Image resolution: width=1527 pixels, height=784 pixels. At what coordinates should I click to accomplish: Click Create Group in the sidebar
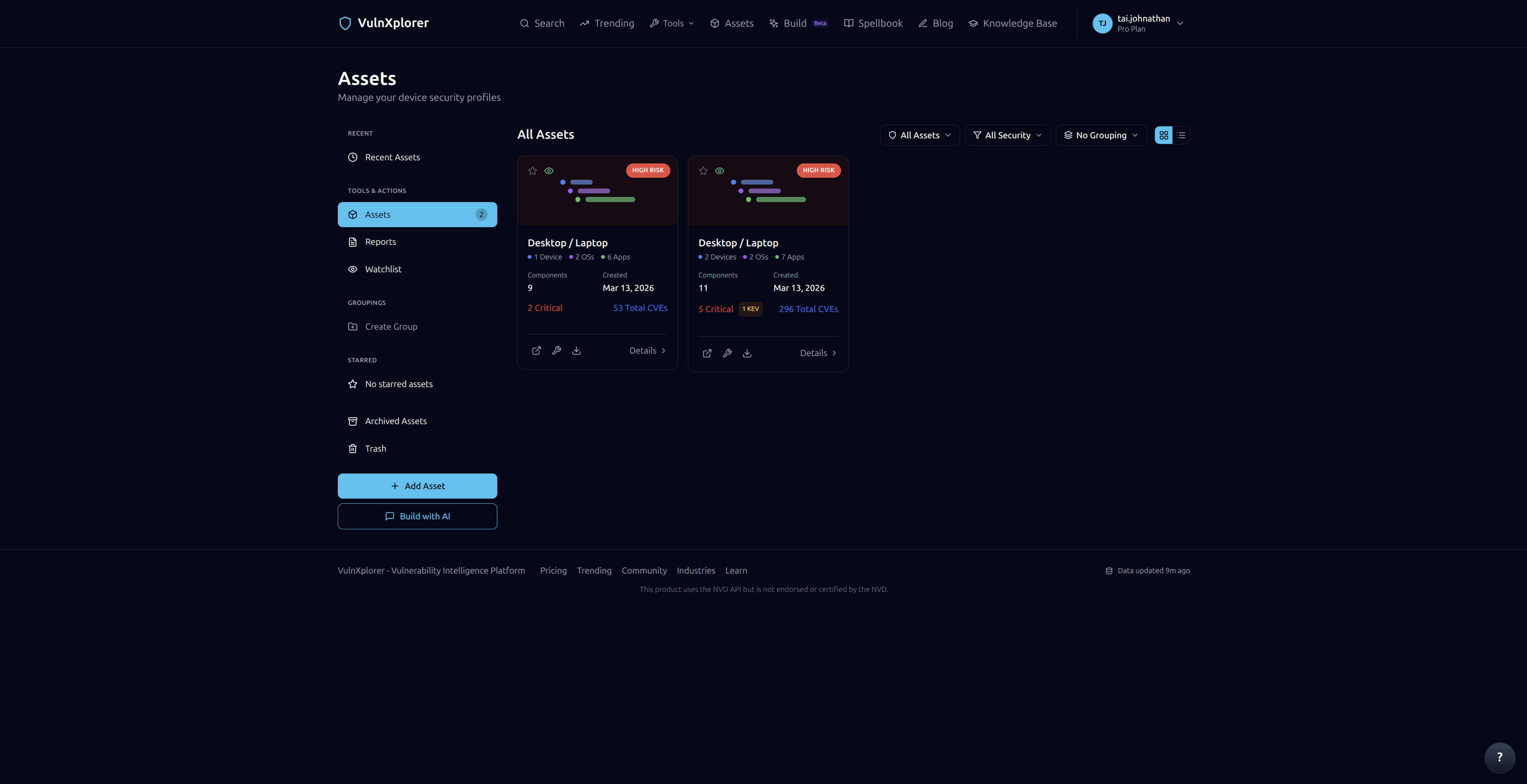point(417,326)
